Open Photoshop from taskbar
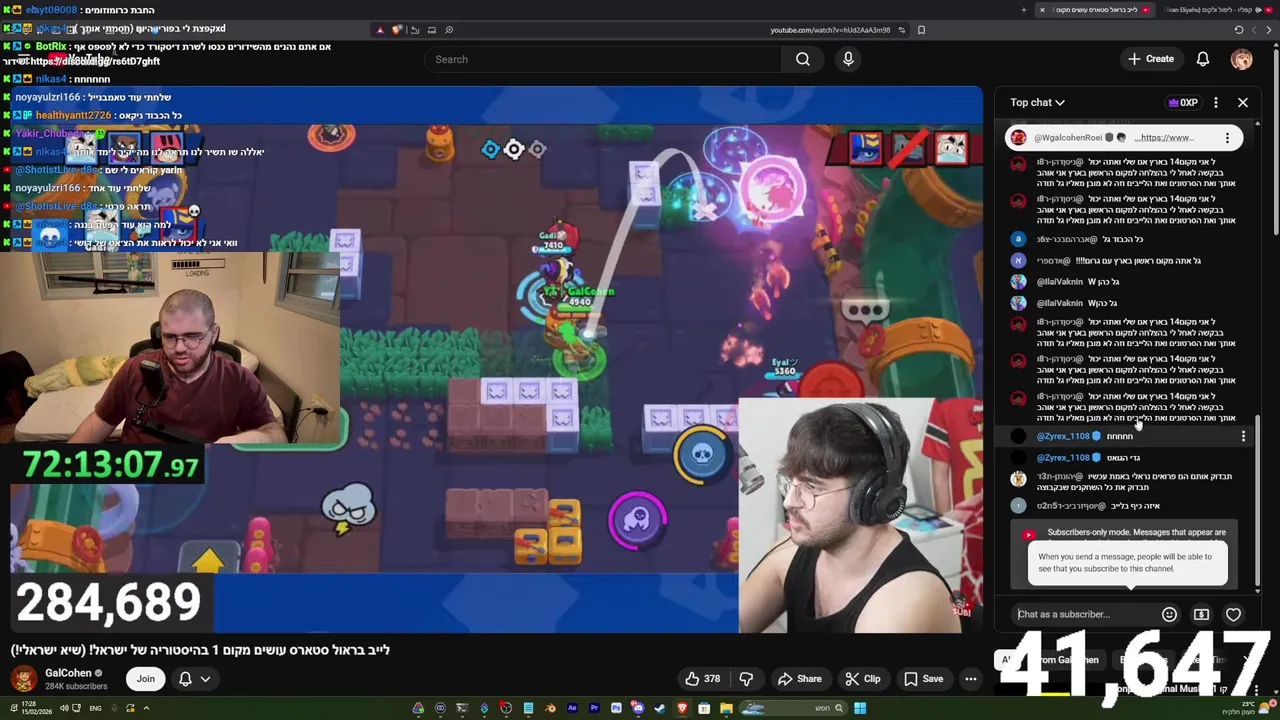Viewport: 1280px width, 720px height. tap(616, 708)
